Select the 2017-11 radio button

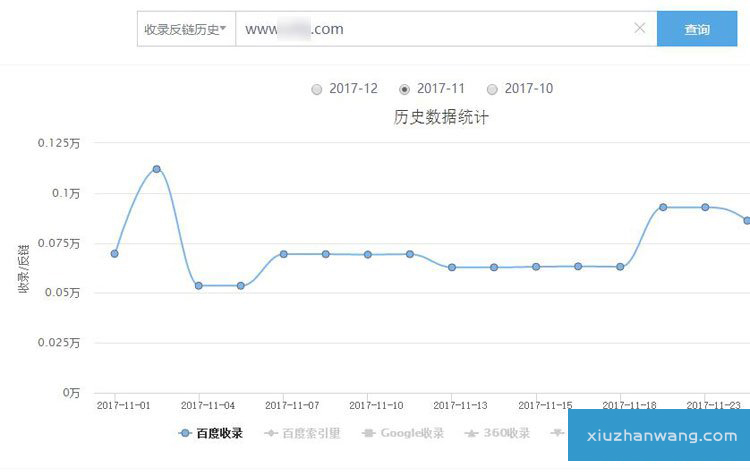coord(404,89)
